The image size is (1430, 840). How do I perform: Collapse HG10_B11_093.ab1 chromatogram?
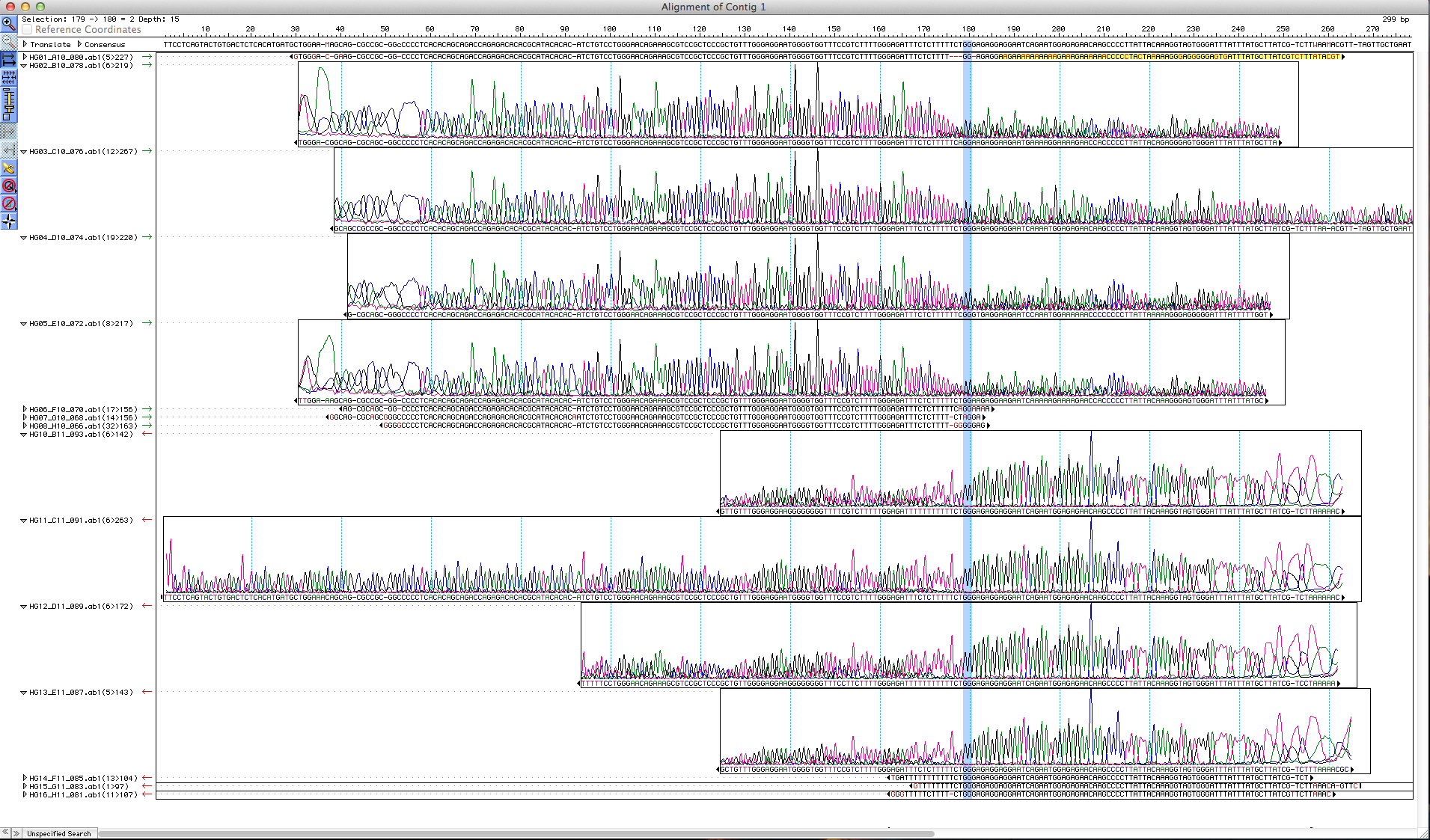[24, 435]
